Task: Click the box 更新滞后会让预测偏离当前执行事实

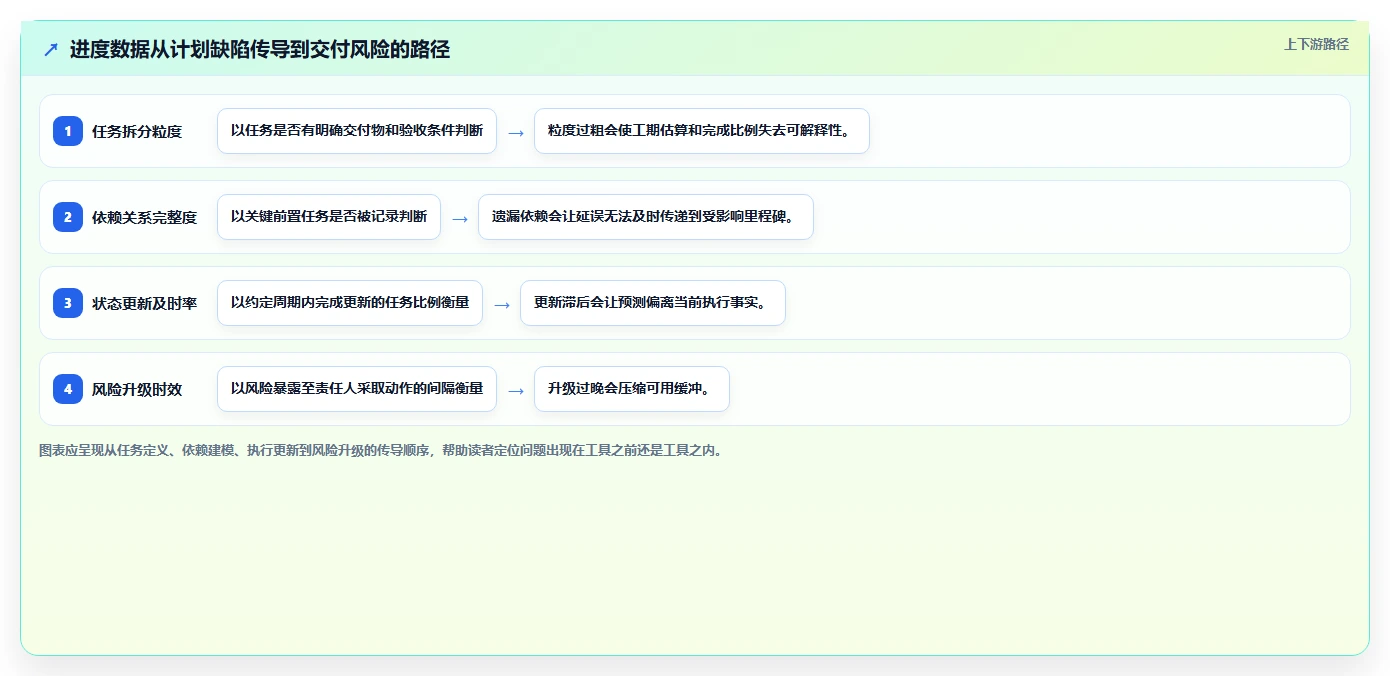Action: pyautogui.click(x=653, y=303)
